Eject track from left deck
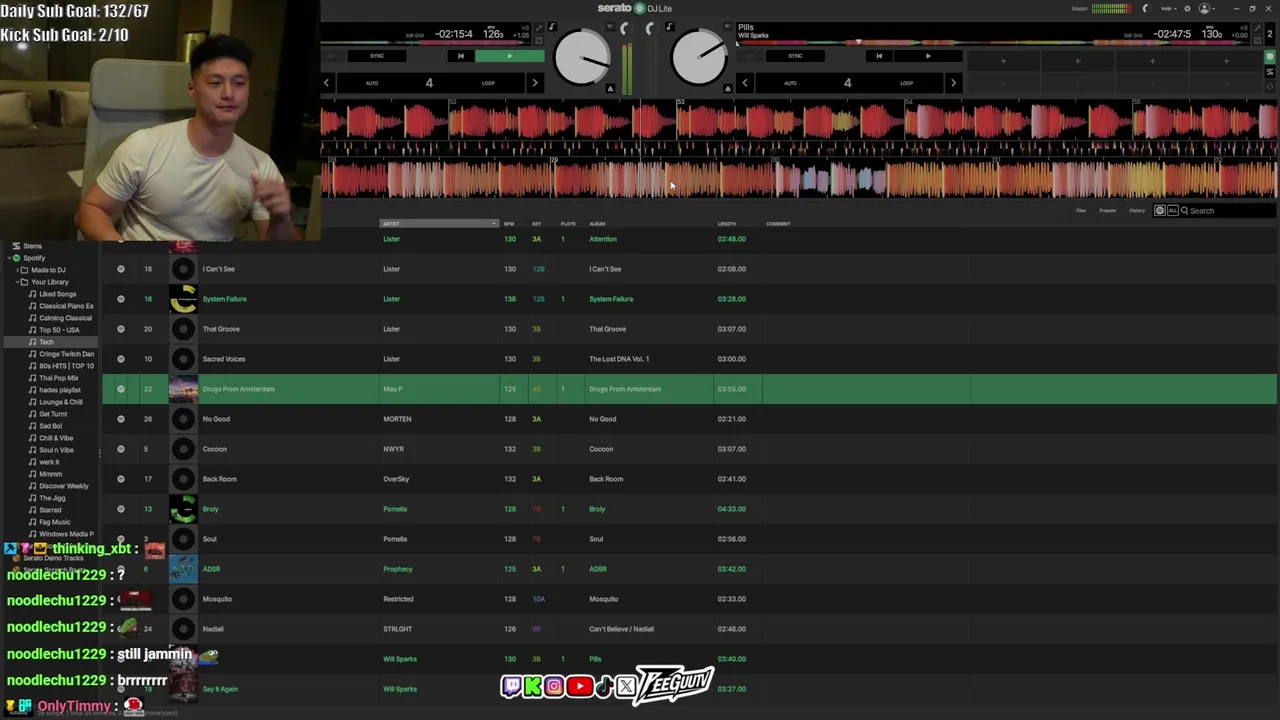Viewport: 1280px width, 720px height. (610, 89)
